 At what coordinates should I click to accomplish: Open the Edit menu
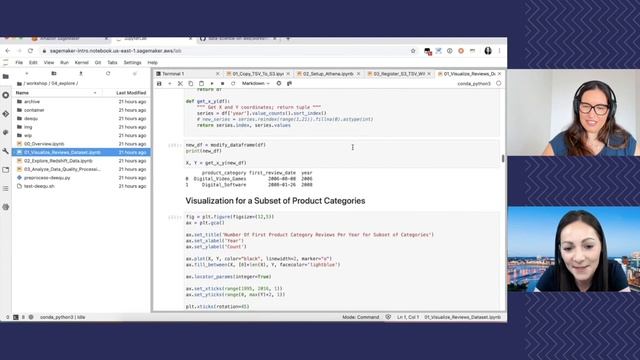click(33, 63)
